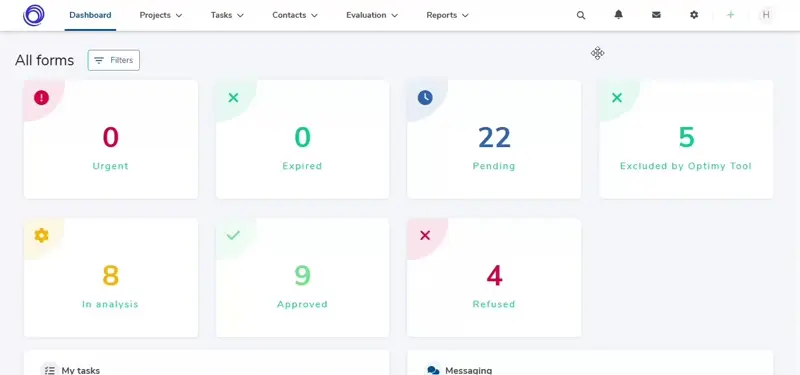Open the Urgent forms count 0

111,137
